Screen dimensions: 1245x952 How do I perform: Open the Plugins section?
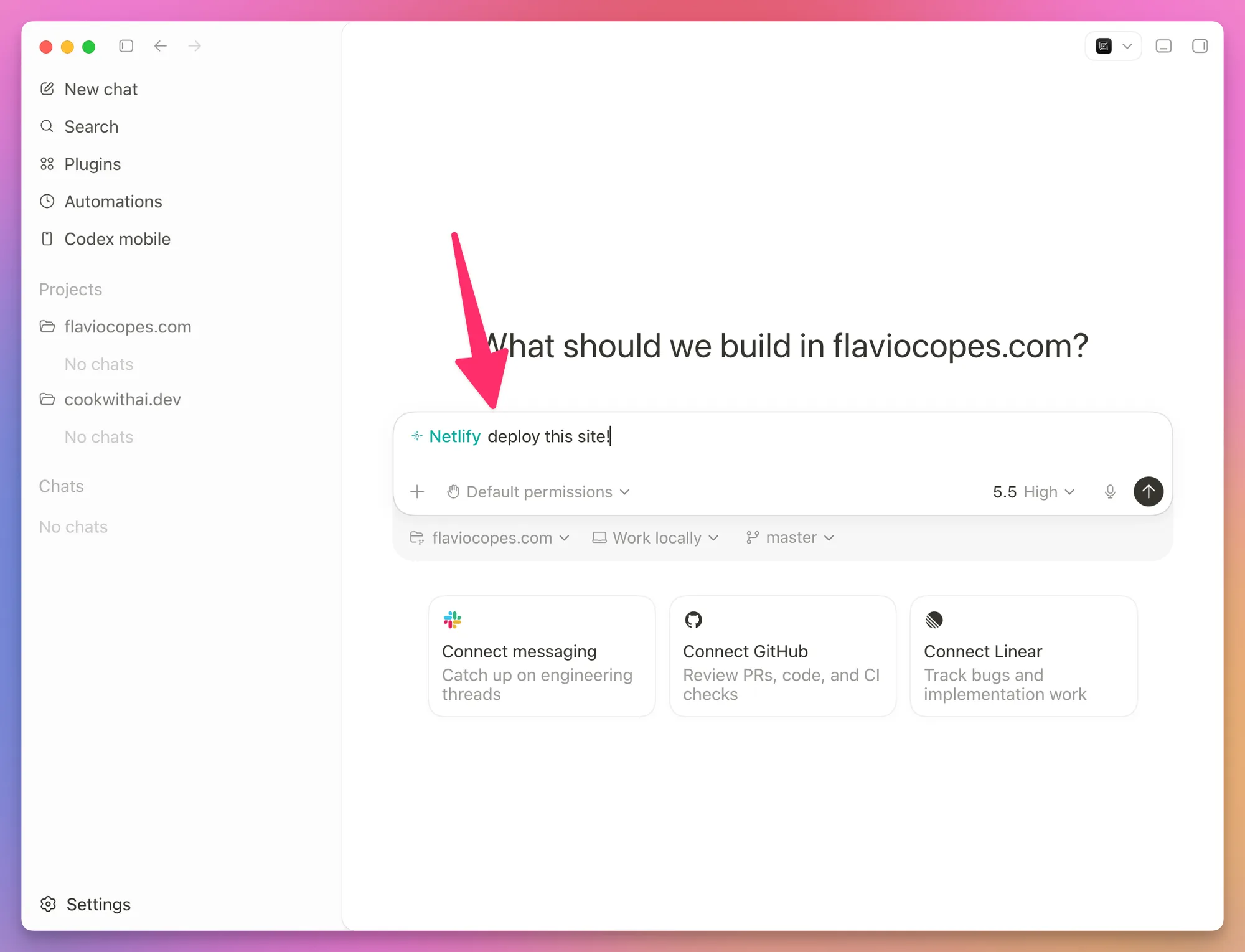click(x=80, y=164)
